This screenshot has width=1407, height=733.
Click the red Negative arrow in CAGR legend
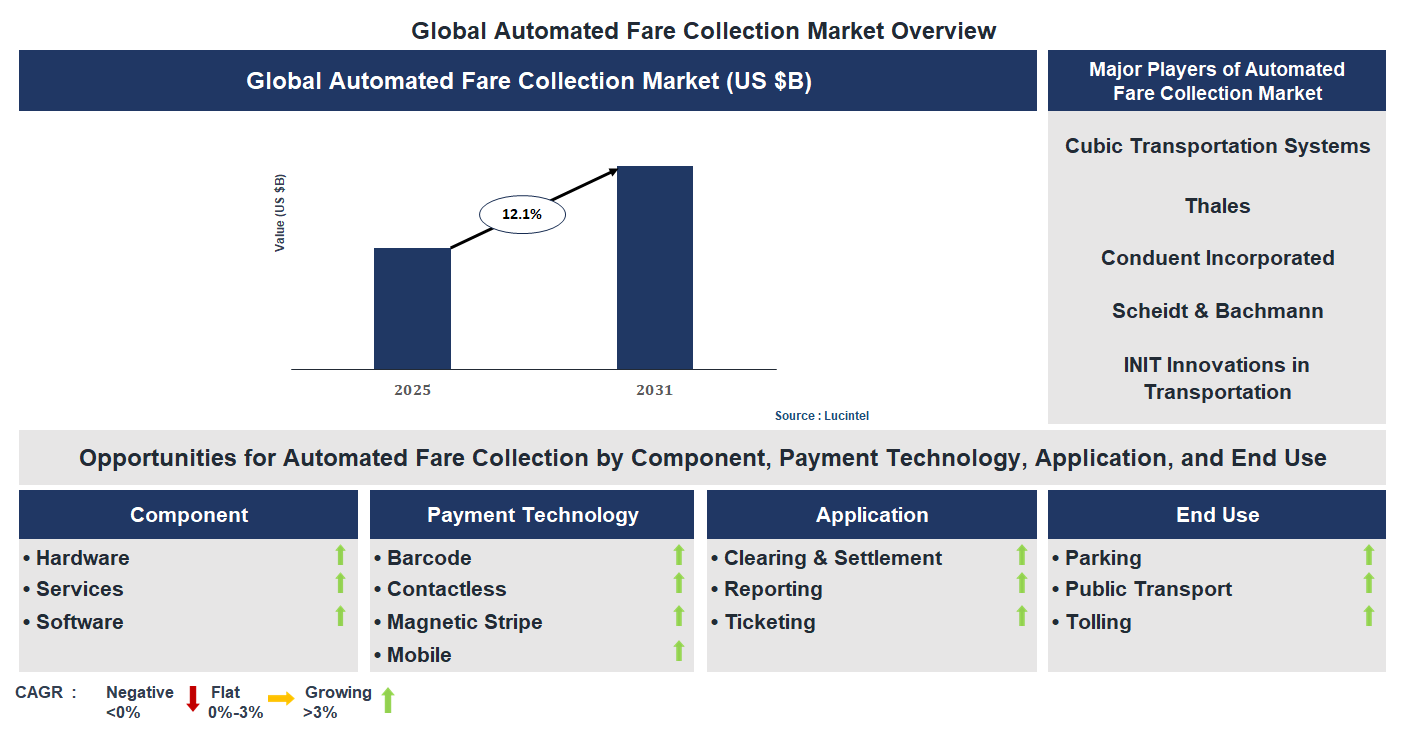(191, 698)
